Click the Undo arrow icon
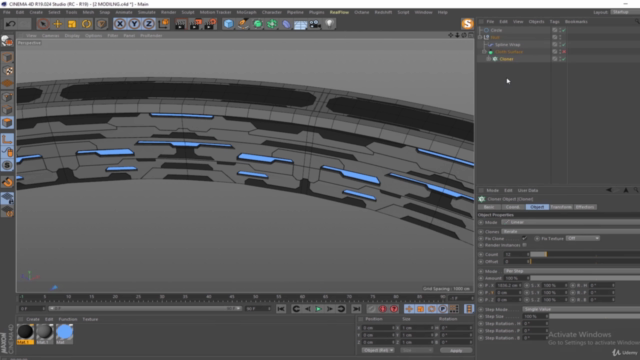This screenshot has width=640, height=360. (x=11, y=24)
